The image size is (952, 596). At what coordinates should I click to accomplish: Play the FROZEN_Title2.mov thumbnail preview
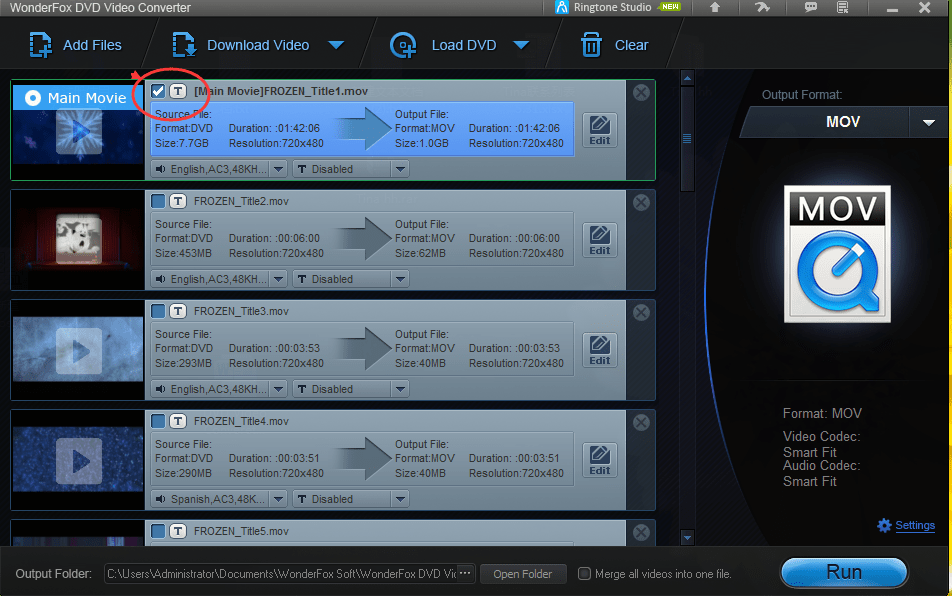[78, 240]
